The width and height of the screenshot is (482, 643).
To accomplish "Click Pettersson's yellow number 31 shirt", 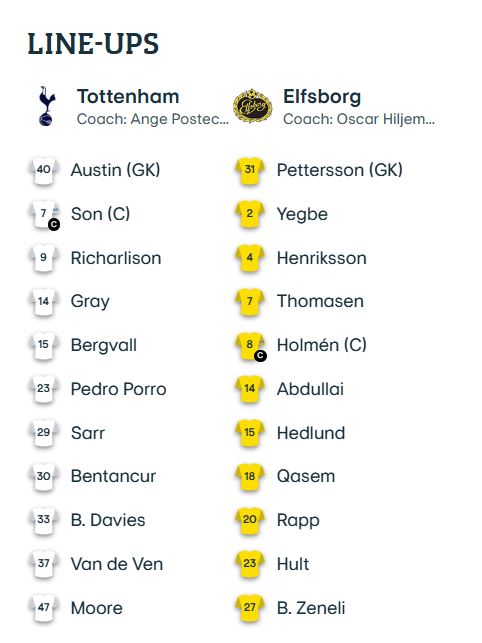I will (x=250, y=170).
